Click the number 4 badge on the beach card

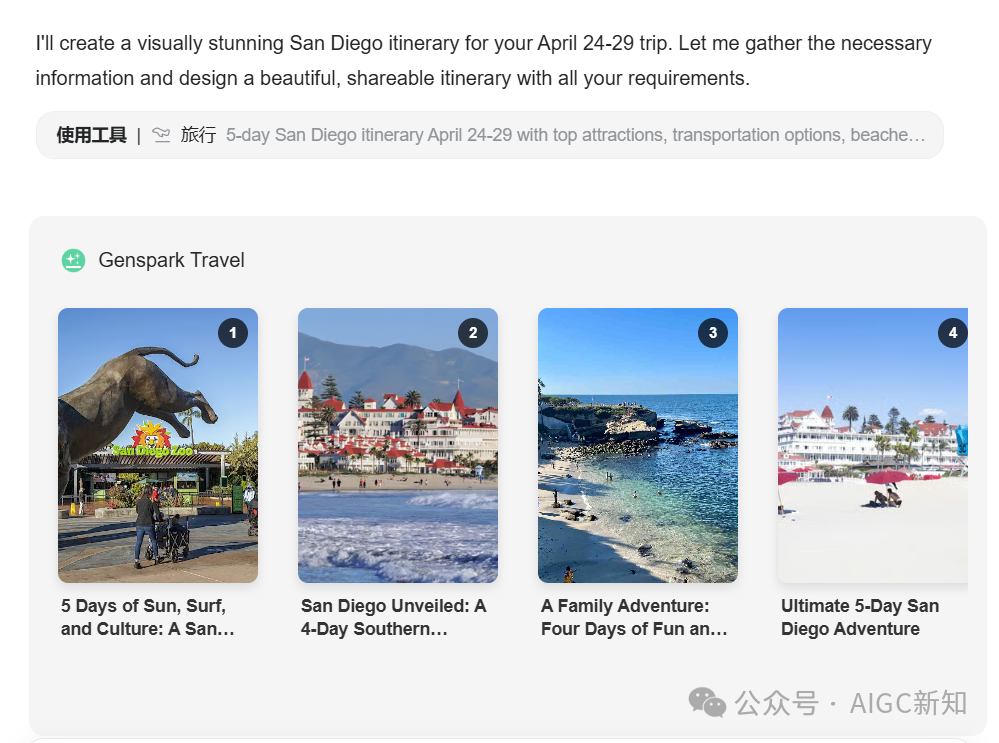click(952, 333)
